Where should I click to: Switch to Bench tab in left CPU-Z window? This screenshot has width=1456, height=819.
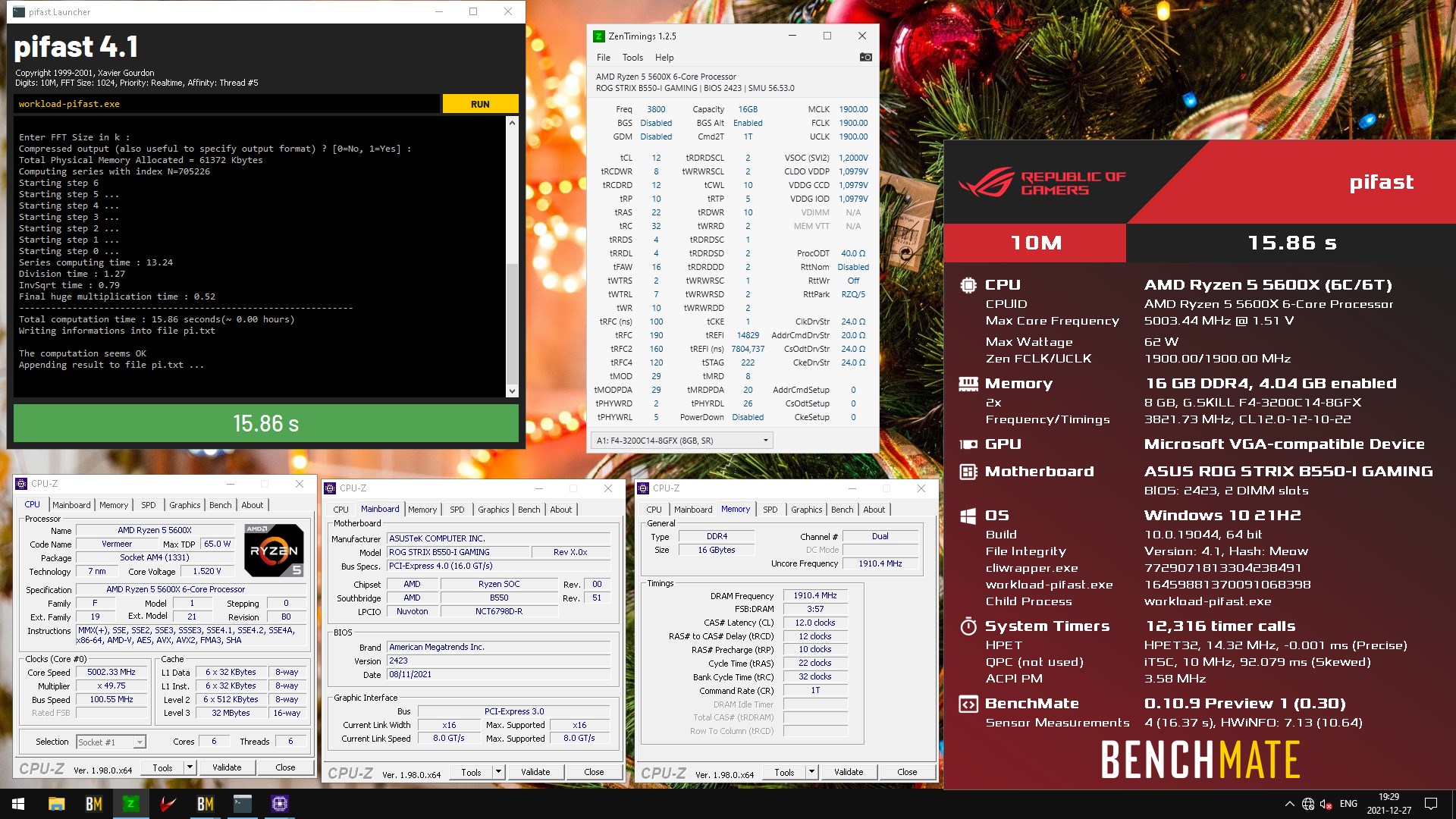(221, 505)
